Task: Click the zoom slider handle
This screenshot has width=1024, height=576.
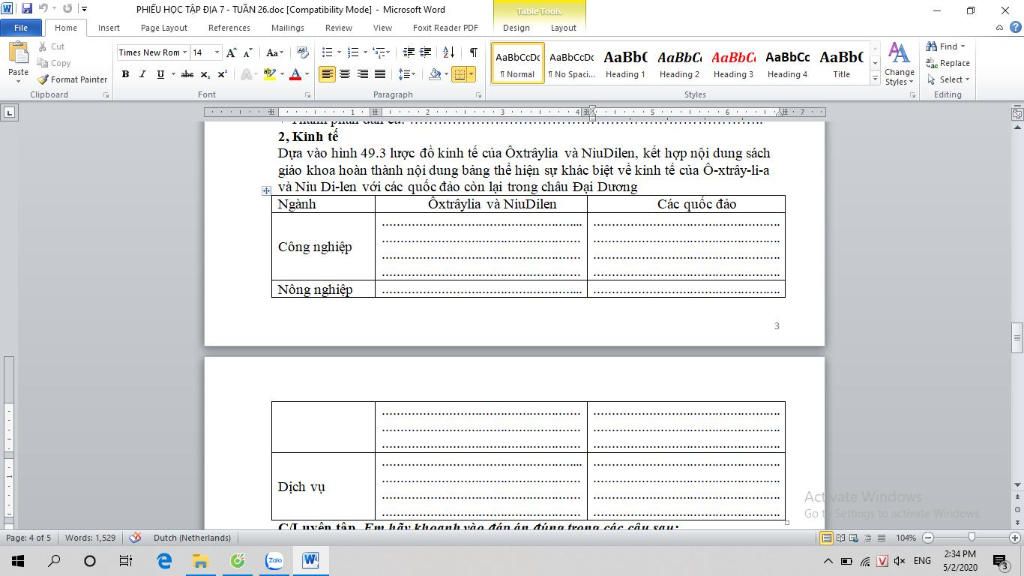Action: pyautogui.click(x=972, y=537)
